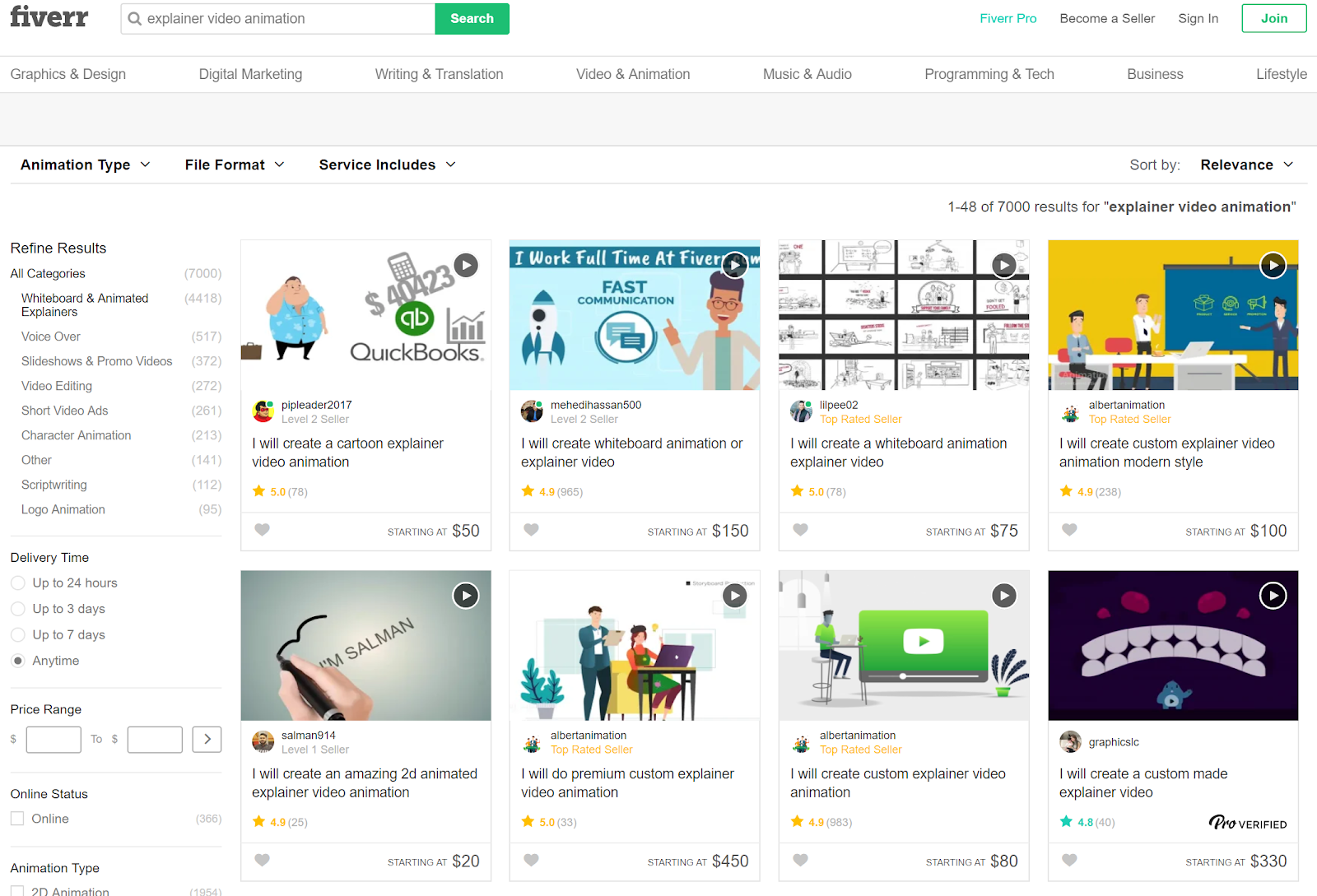The height and width of the screenshot is (896, 1317).
Task: Filter by Short Video Ads category
Action: (65, 411)
